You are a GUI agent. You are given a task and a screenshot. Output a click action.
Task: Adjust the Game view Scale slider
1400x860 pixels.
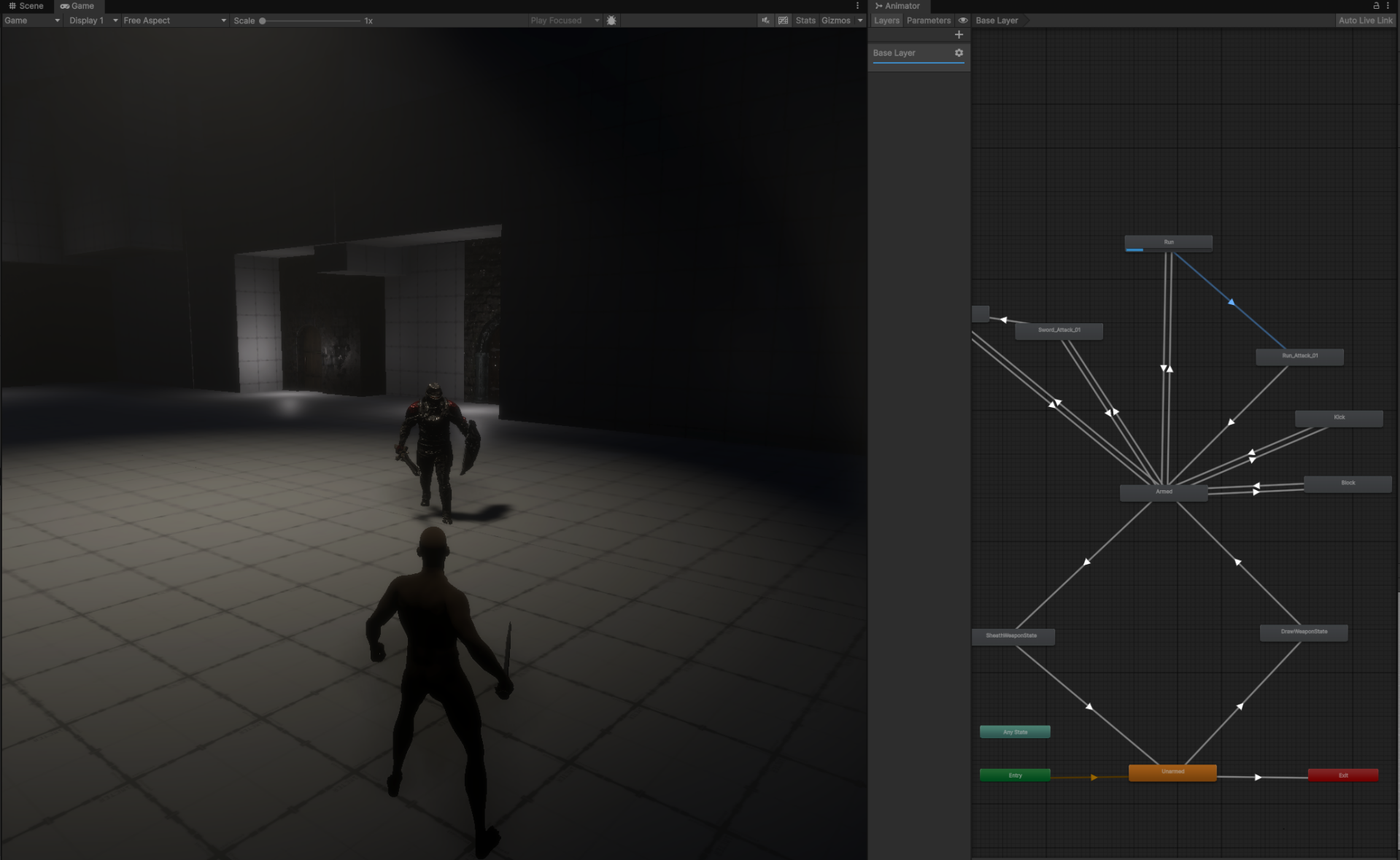(263, 20)
